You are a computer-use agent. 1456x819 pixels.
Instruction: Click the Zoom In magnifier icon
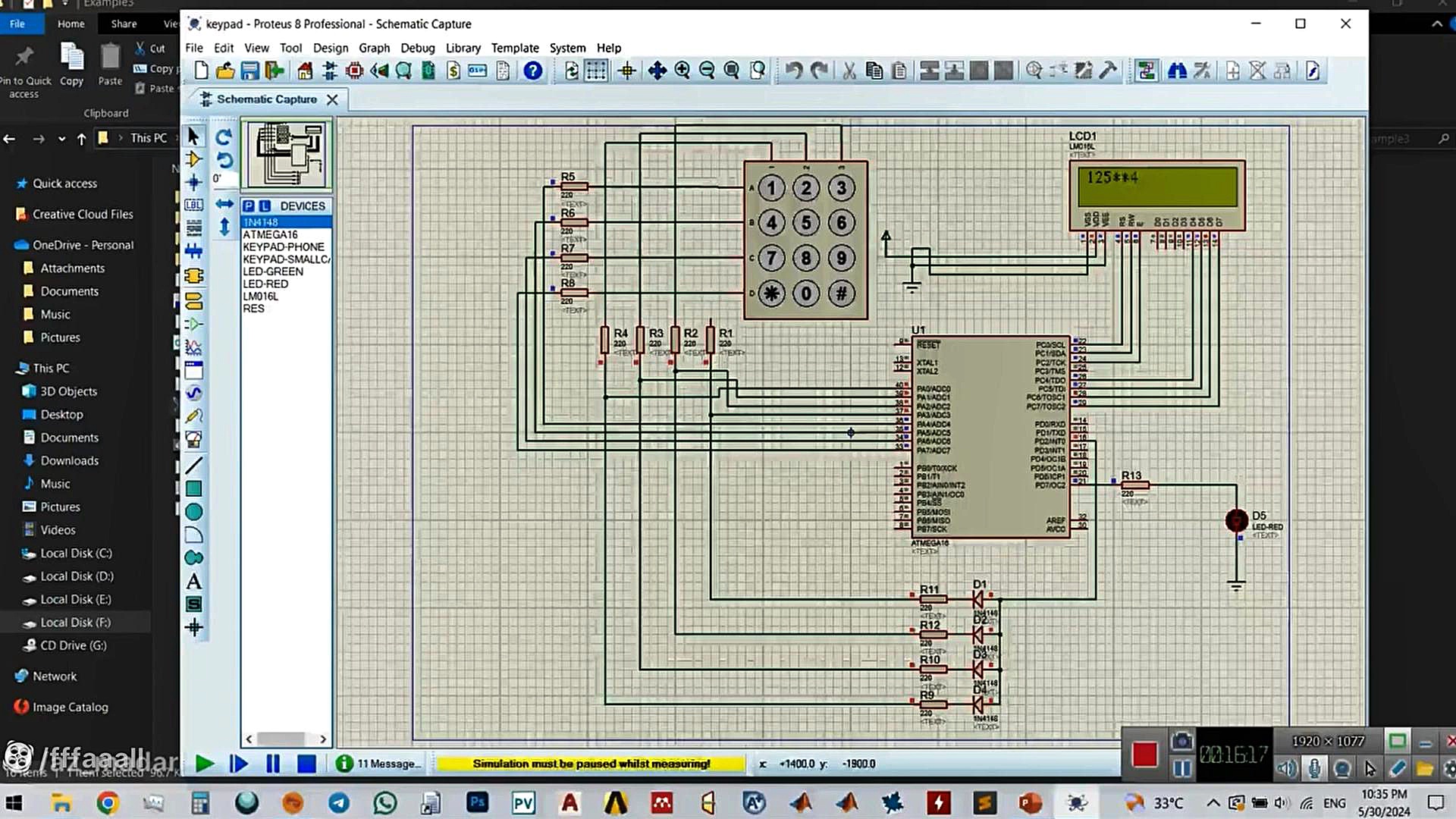tap(682, 71)
